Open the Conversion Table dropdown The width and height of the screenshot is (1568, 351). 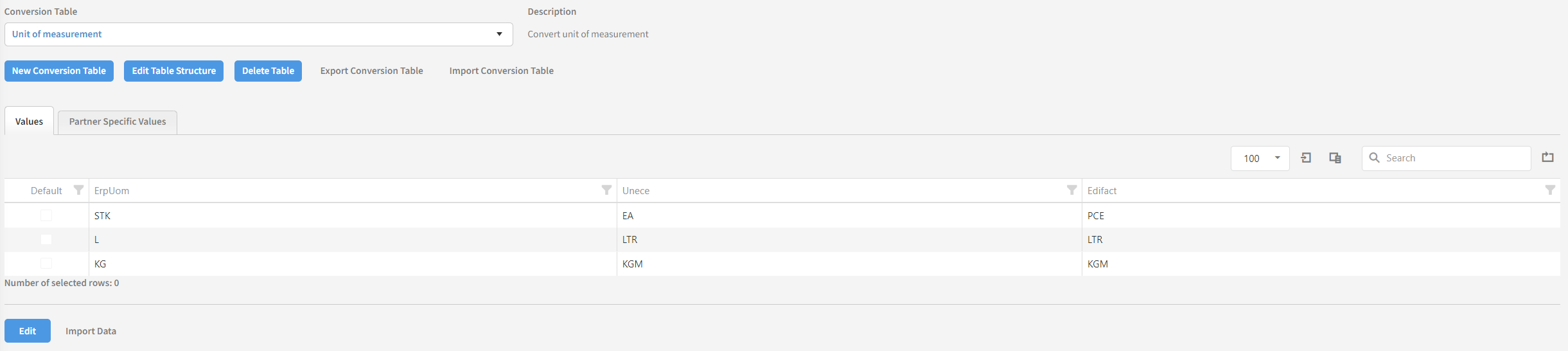click(x=499, y=34)
